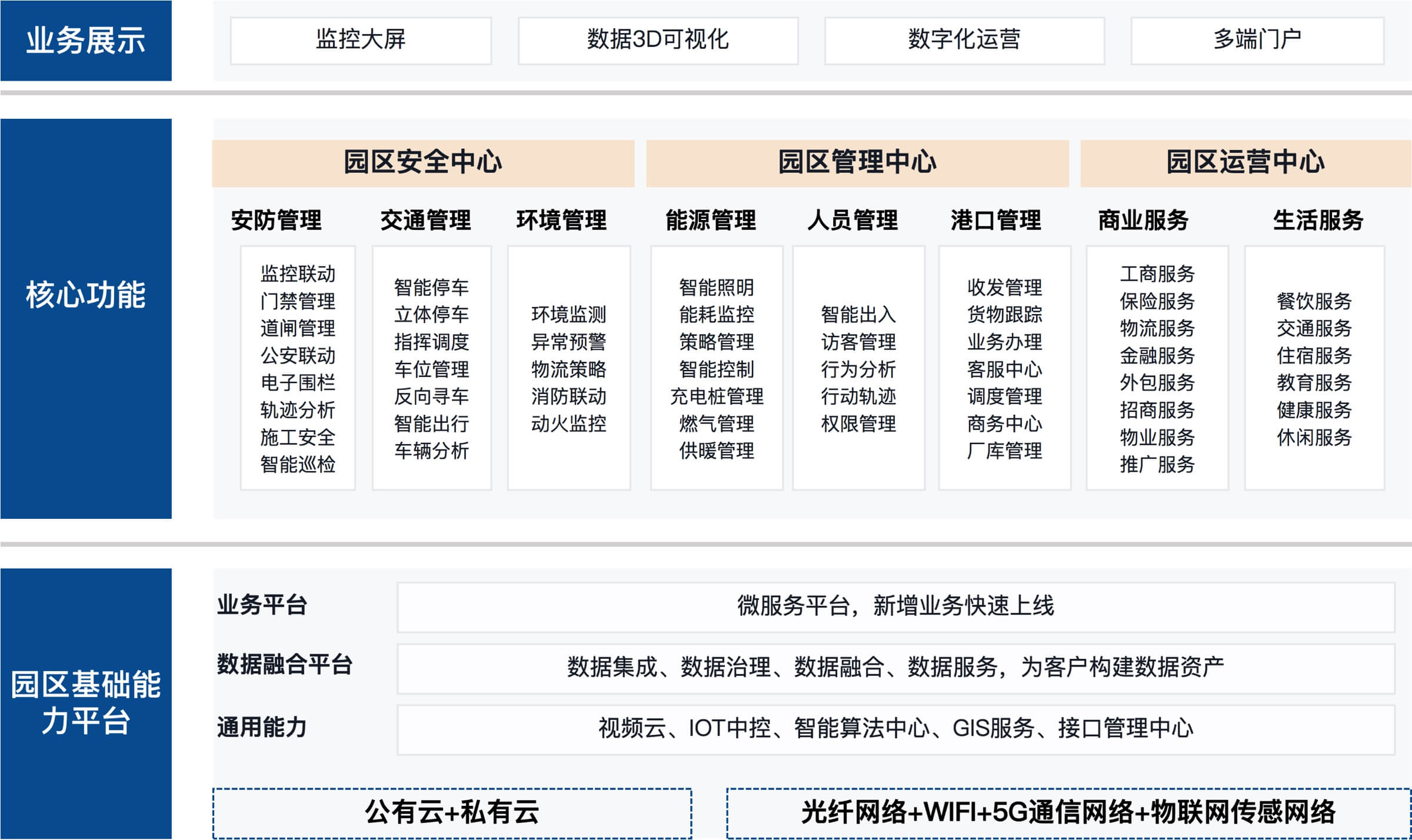Image resolution: width=1412 pixels, height=840 pixels.
Task: Open the 园区运营中心 header
Action: coord(1246,163)
